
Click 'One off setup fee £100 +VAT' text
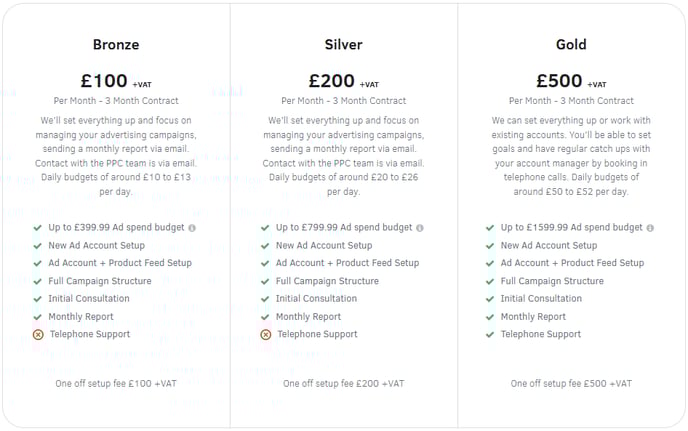116,384
